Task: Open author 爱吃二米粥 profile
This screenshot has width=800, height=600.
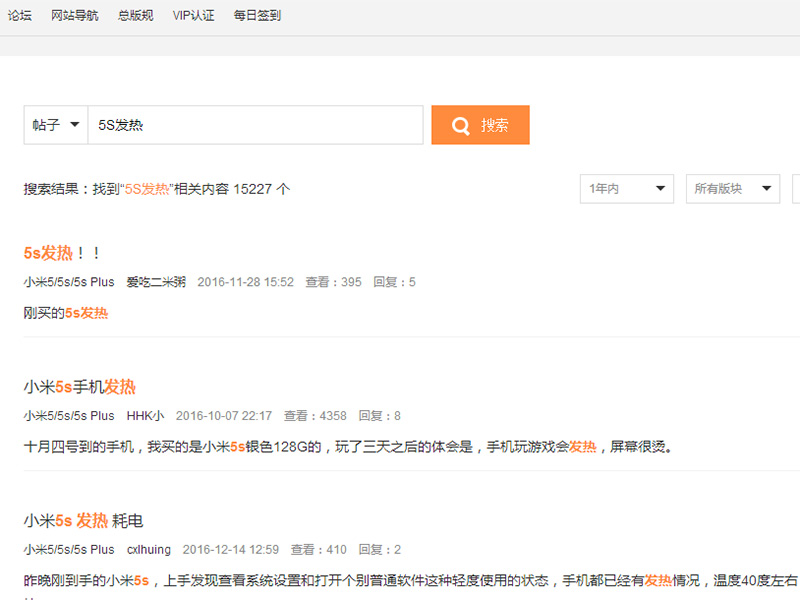Action: [x=156, y=282]
